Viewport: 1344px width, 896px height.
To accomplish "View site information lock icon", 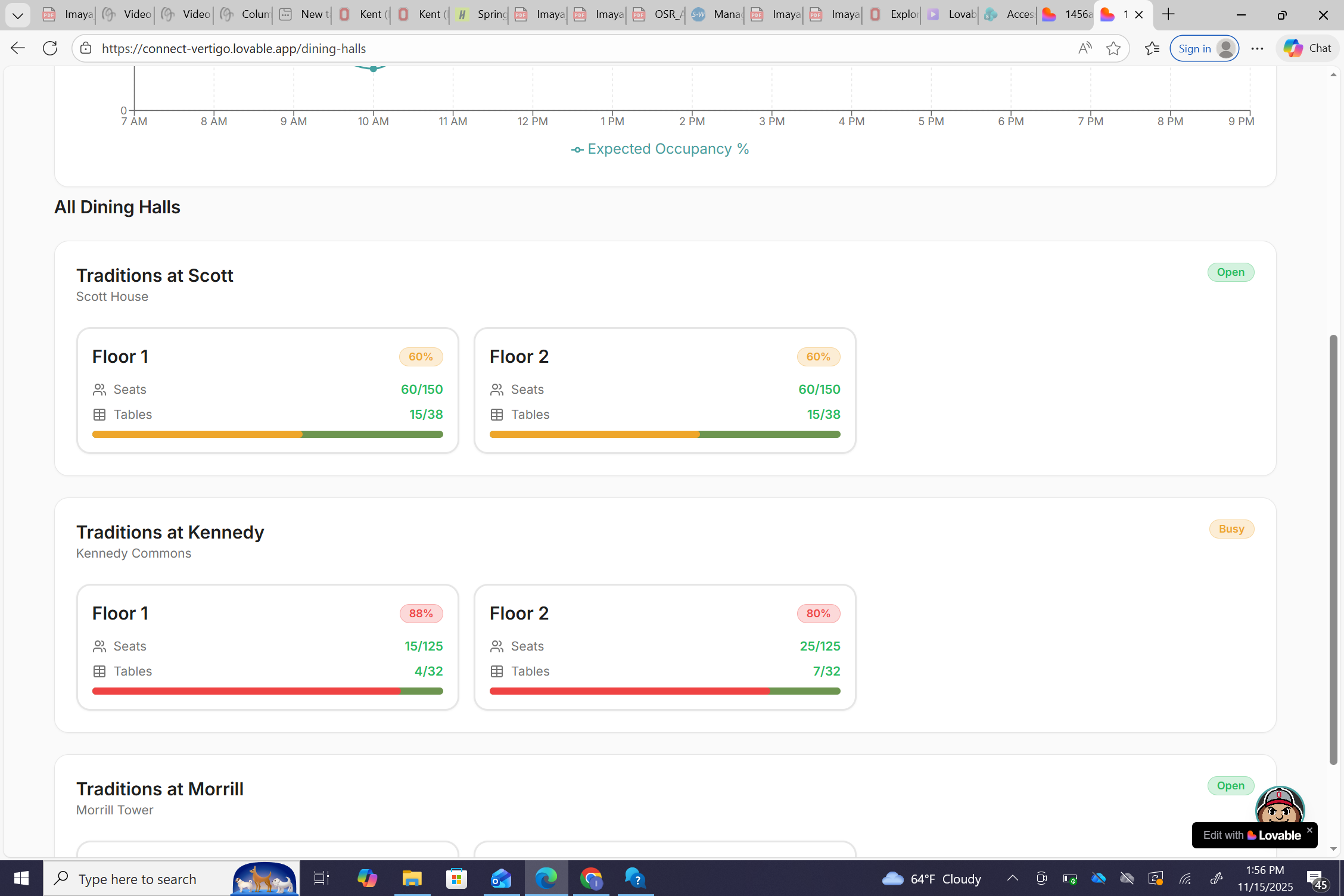I will pos(86,48).
